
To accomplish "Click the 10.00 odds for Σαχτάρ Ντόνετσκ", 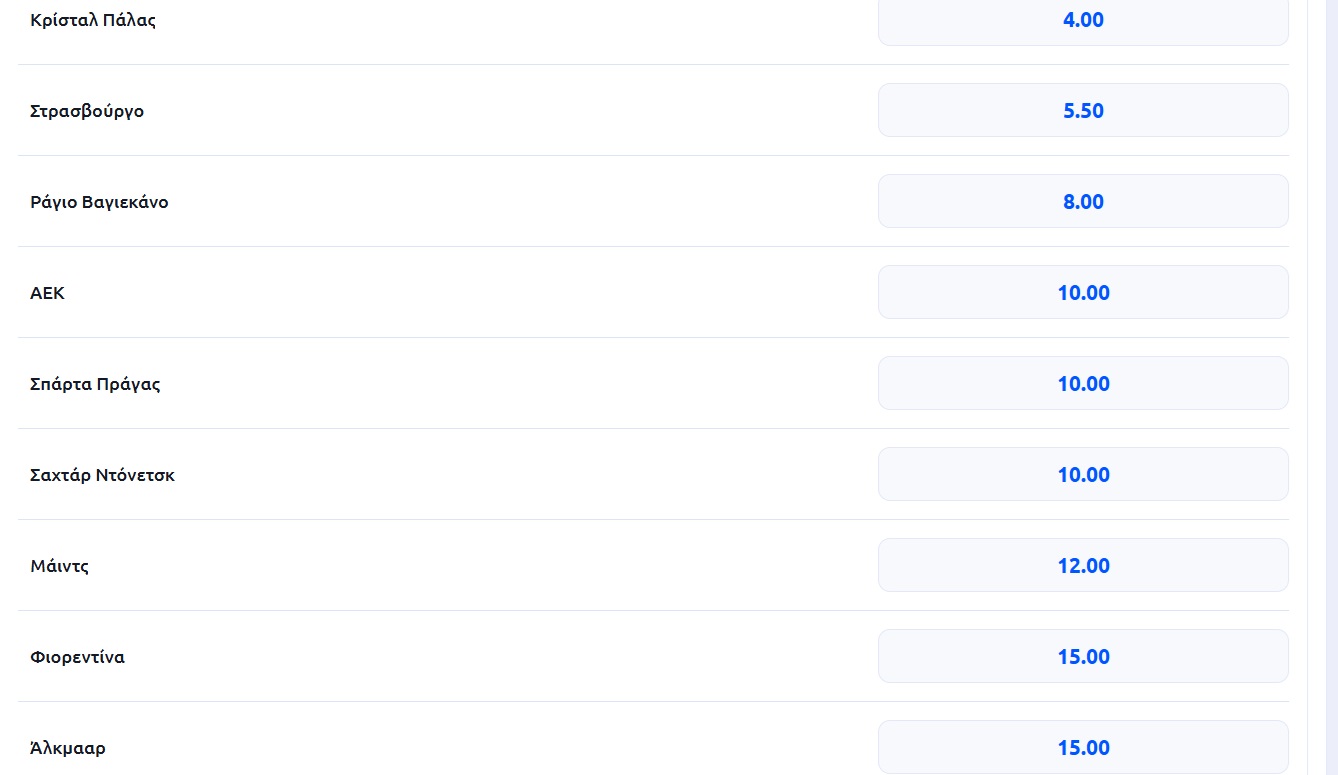I will (1083, 474).
